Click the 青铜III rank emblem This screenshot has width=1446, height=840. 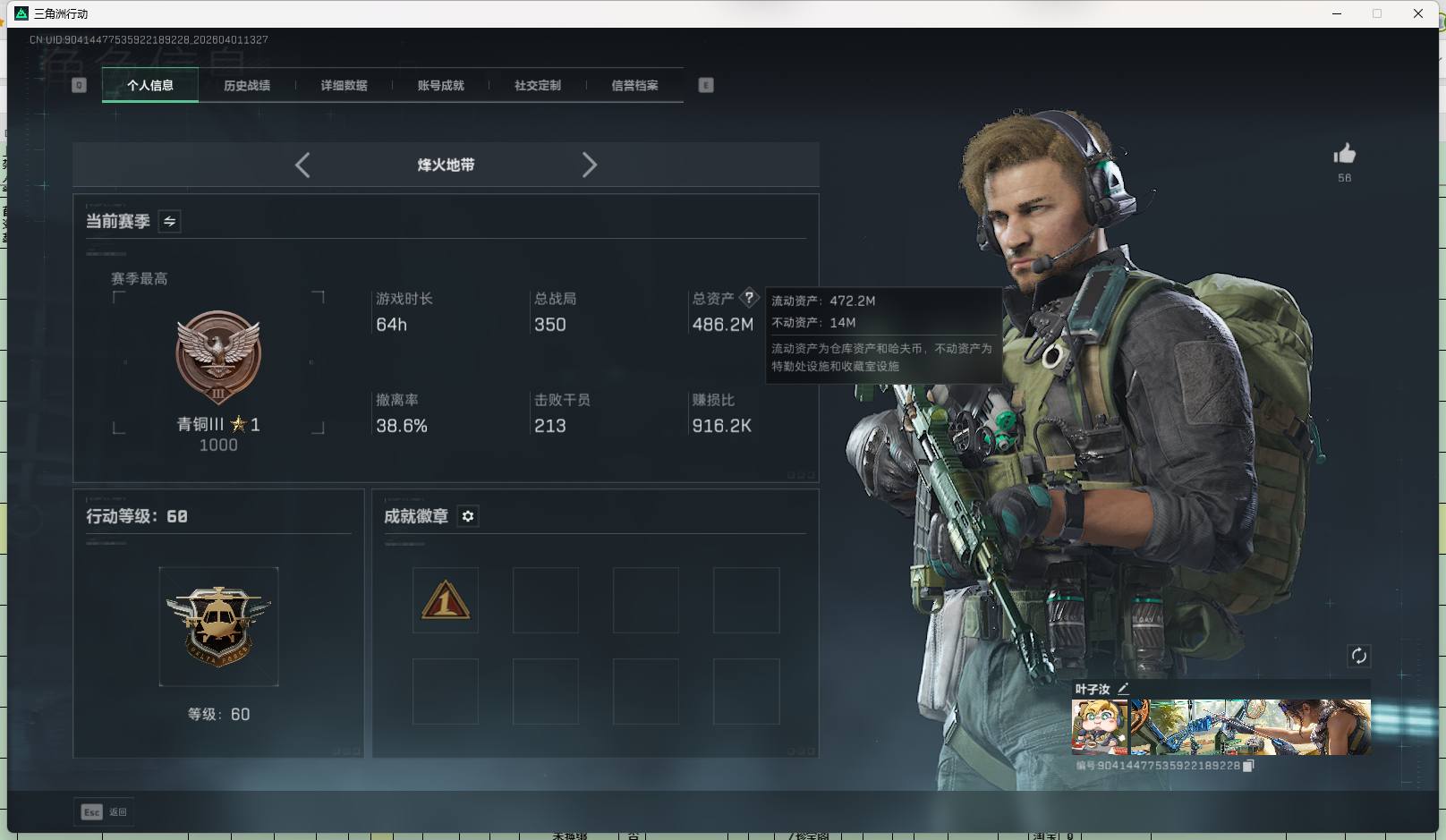[x=218, y=358]
